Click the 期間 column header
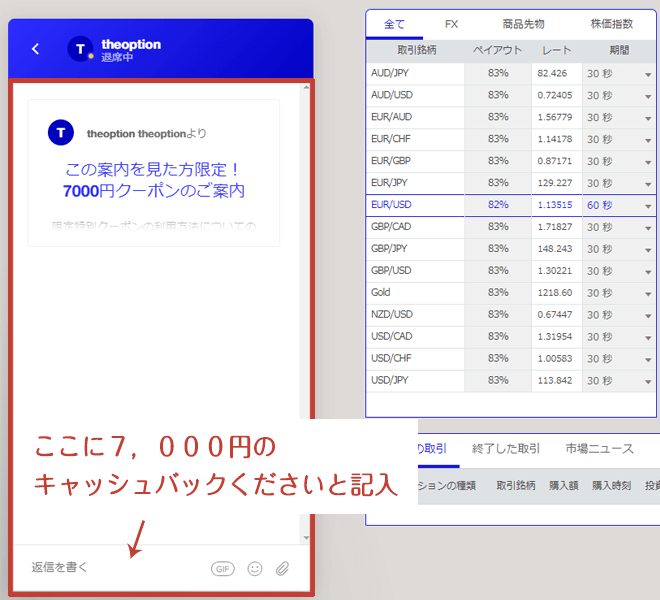The height and width of the screenshot is (600, 660). pos(619,51)
